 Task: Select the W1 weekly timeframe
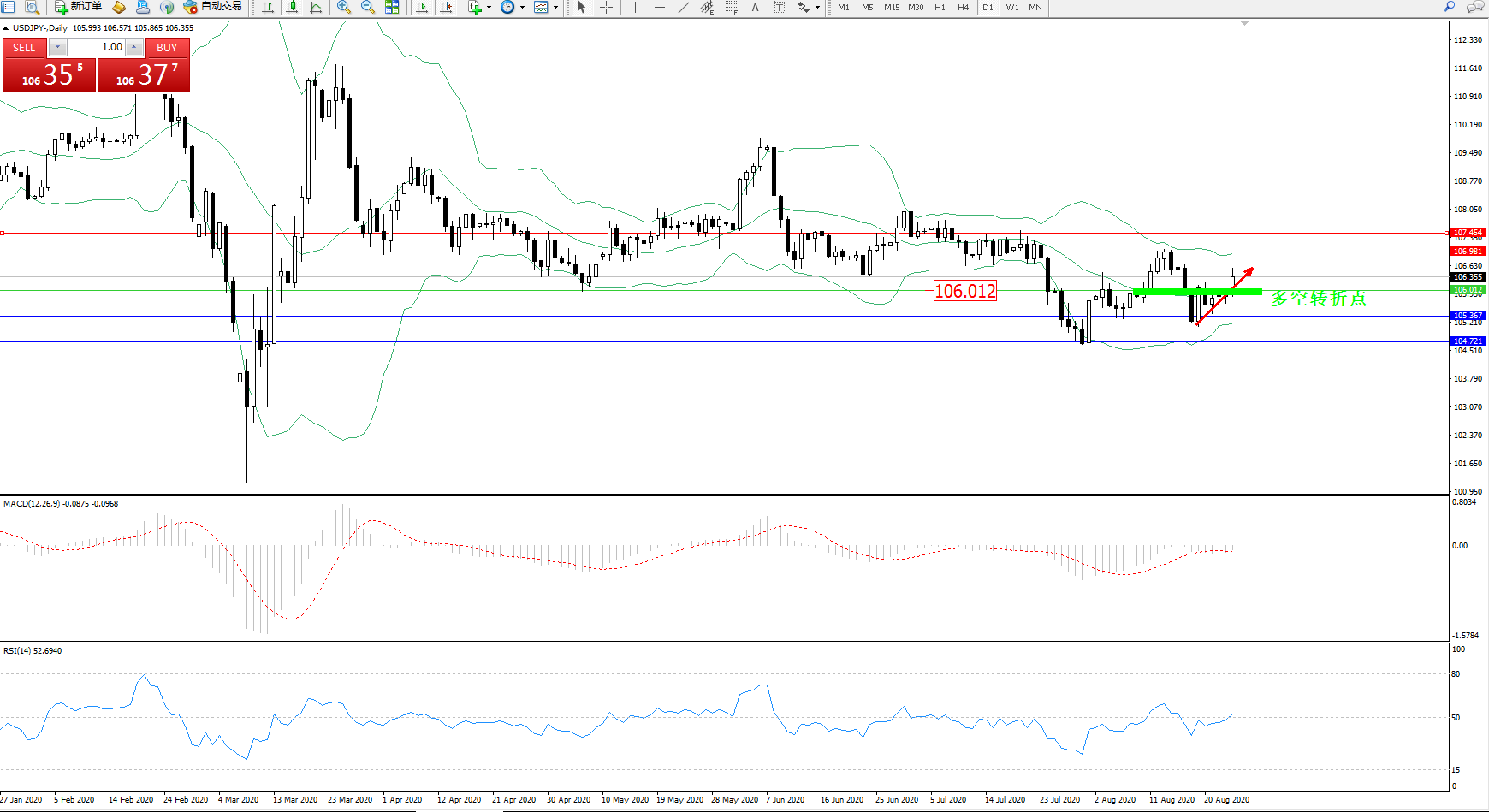coord(1011,7)
